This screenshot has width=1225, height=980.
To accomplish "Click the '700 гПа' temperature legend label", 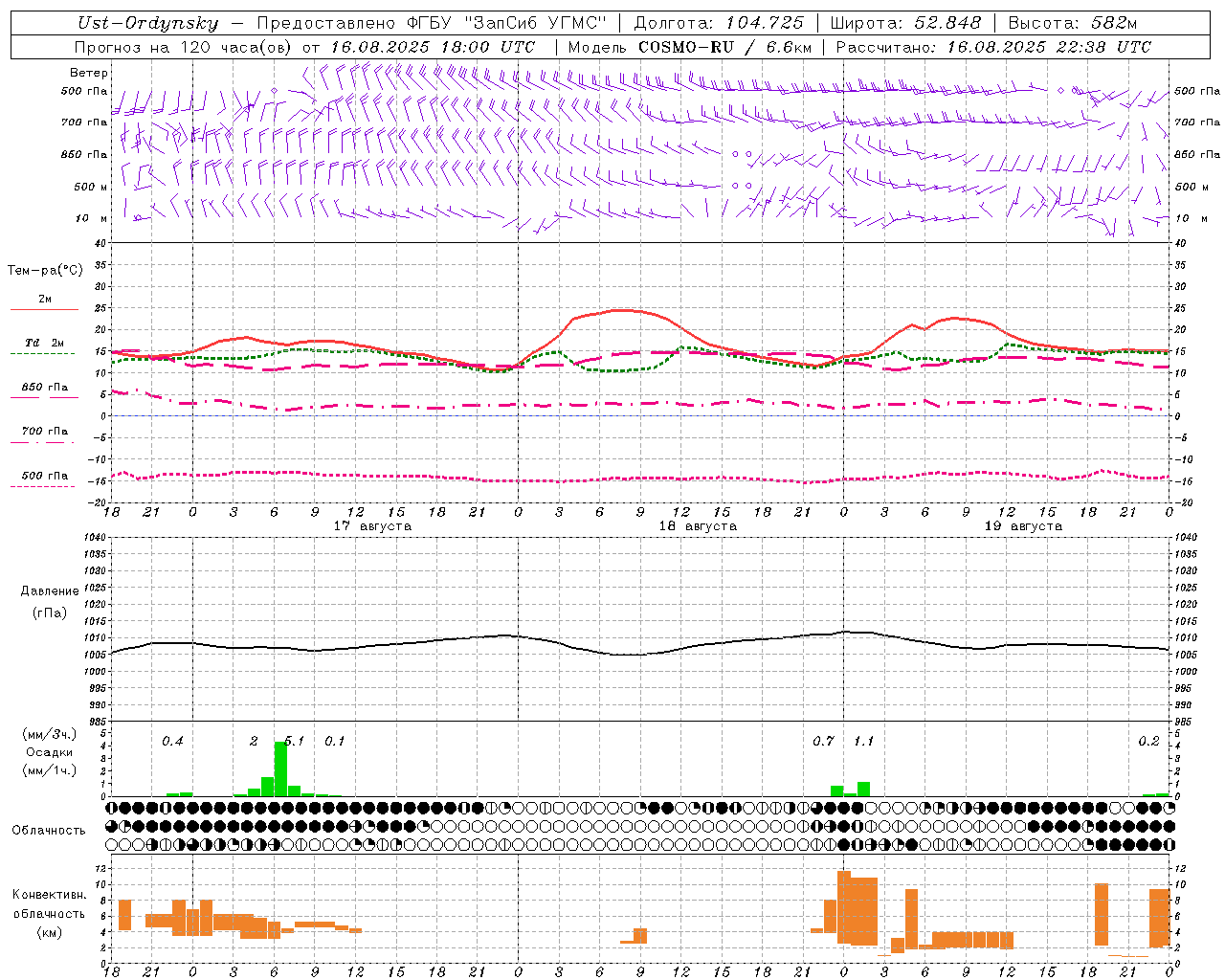I will click(45, 432).
